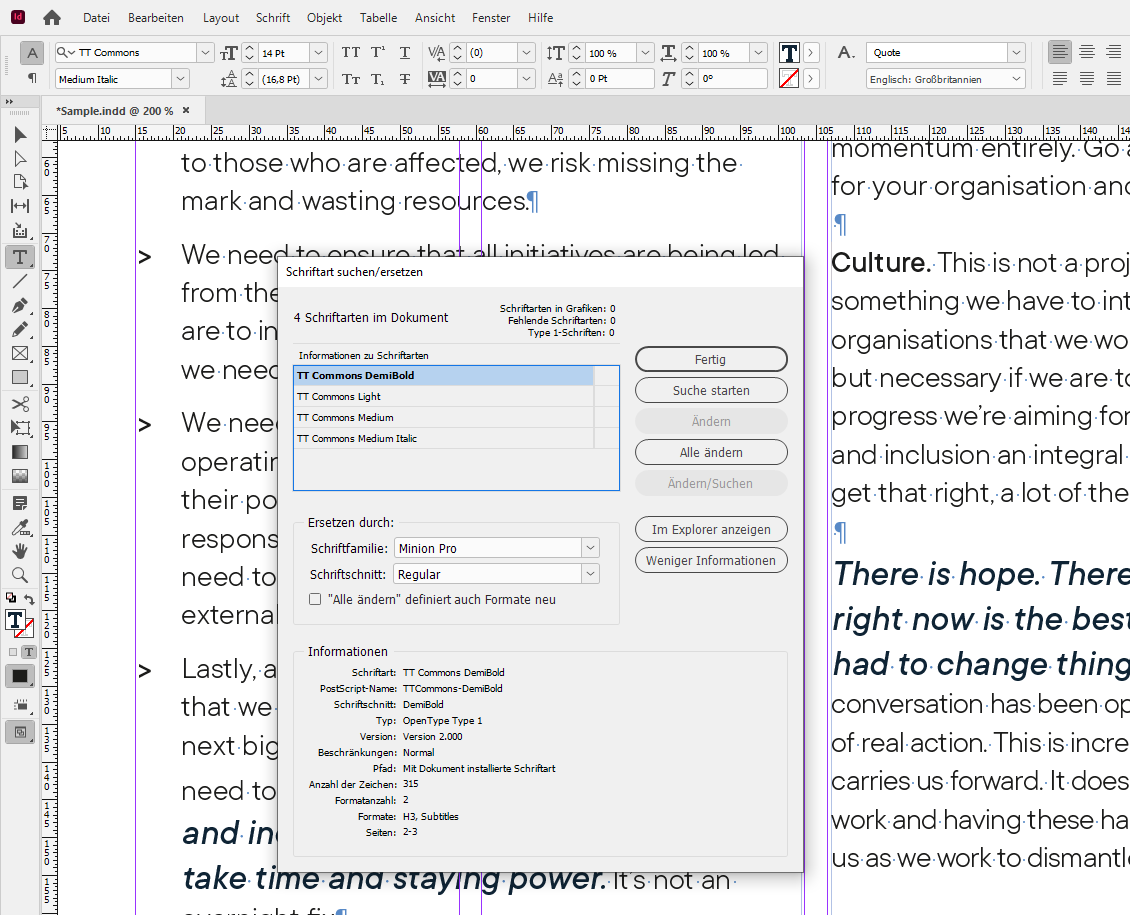Open the Schriftfamilie dropdown showing Minion Pro
Image resolution: width=1130 pixels, height=915 pixels.
pyautogui.click(x=590, y=548)
